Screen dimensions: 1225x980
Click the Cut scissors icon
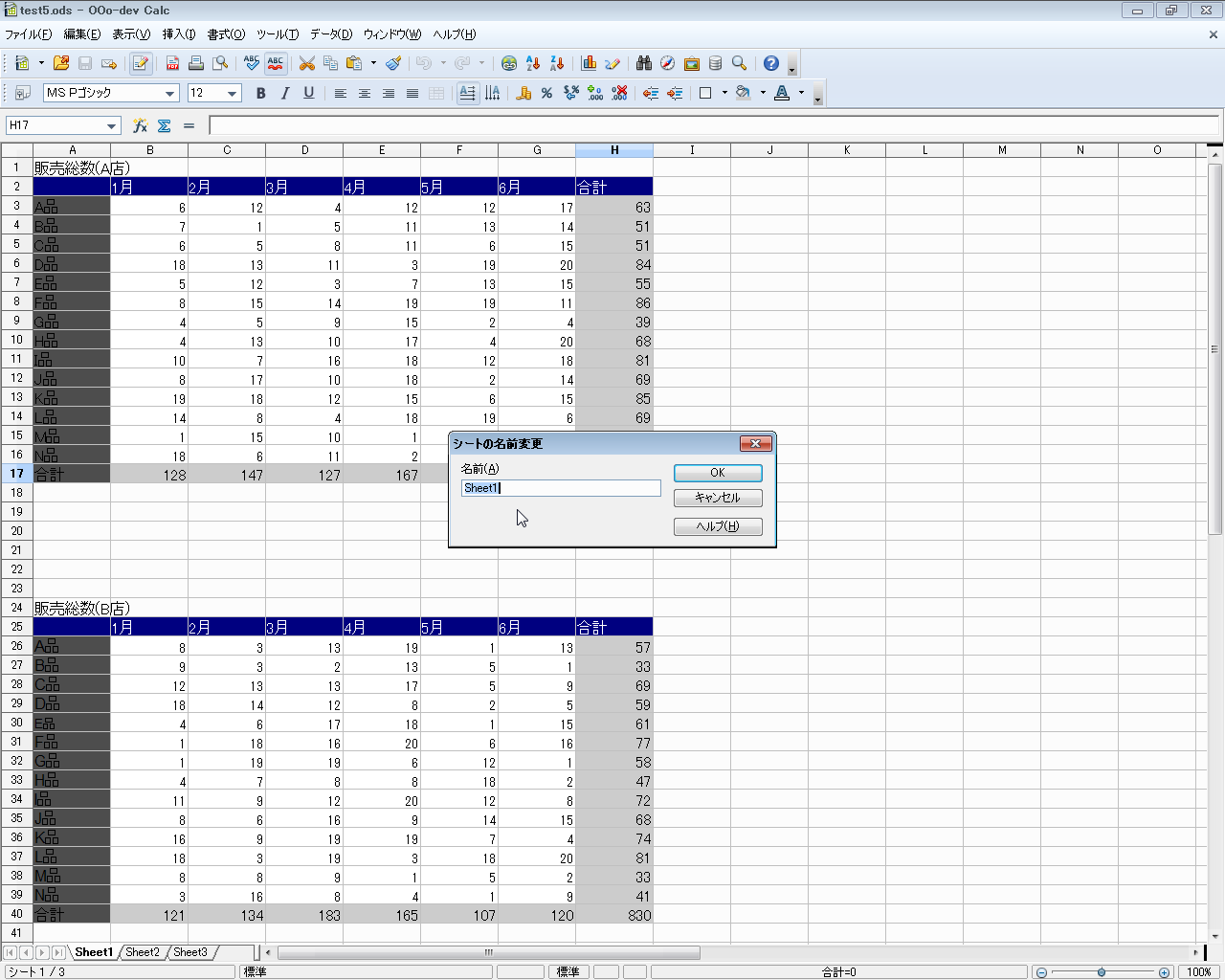(x=307, y=64)
